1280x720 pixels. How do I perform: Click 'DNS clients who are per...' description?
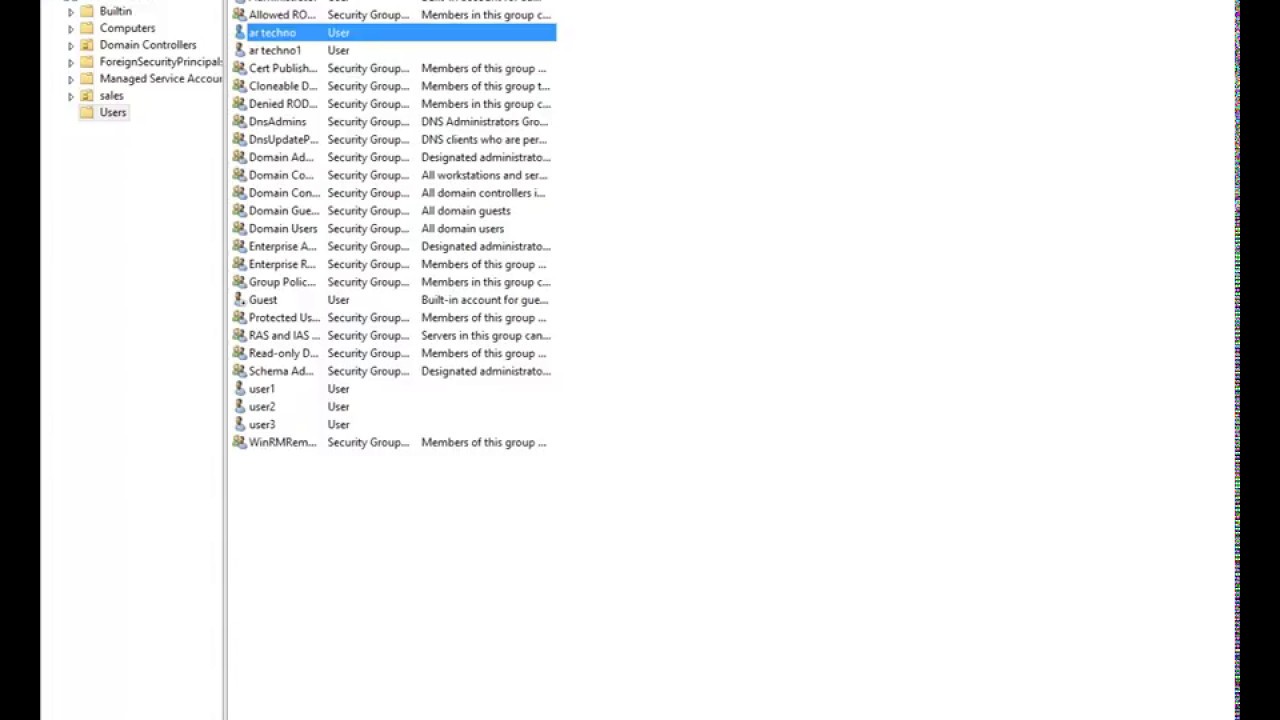tap(484, 140)
